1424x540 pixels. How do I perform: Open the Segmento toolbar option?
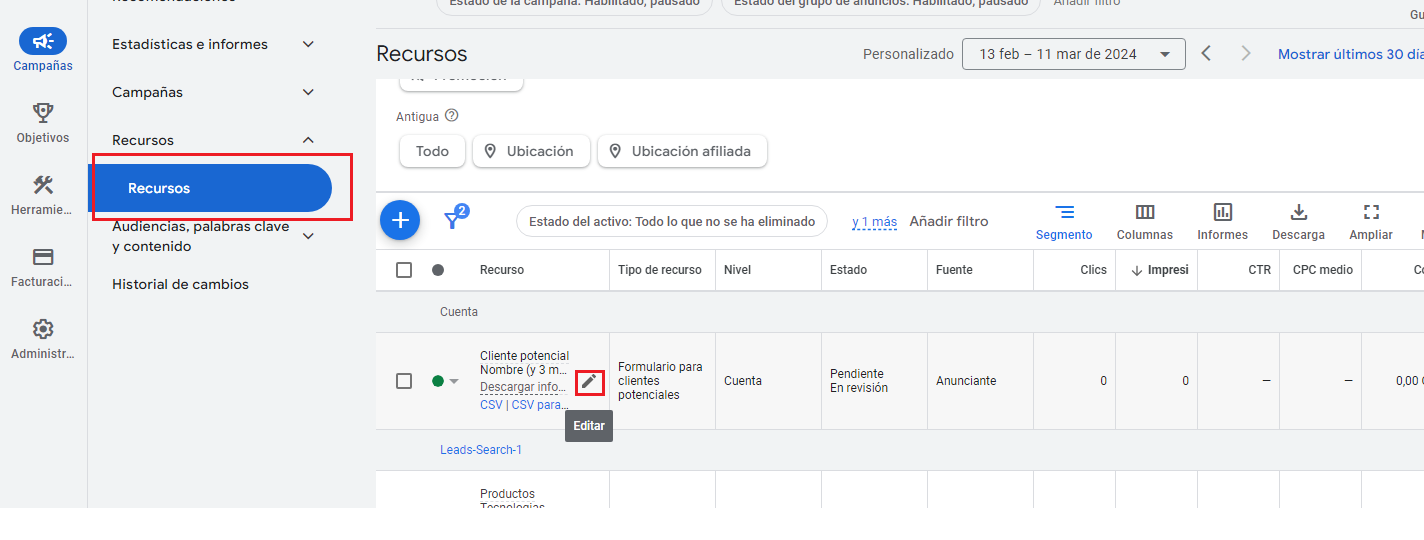coord(1064,221)
